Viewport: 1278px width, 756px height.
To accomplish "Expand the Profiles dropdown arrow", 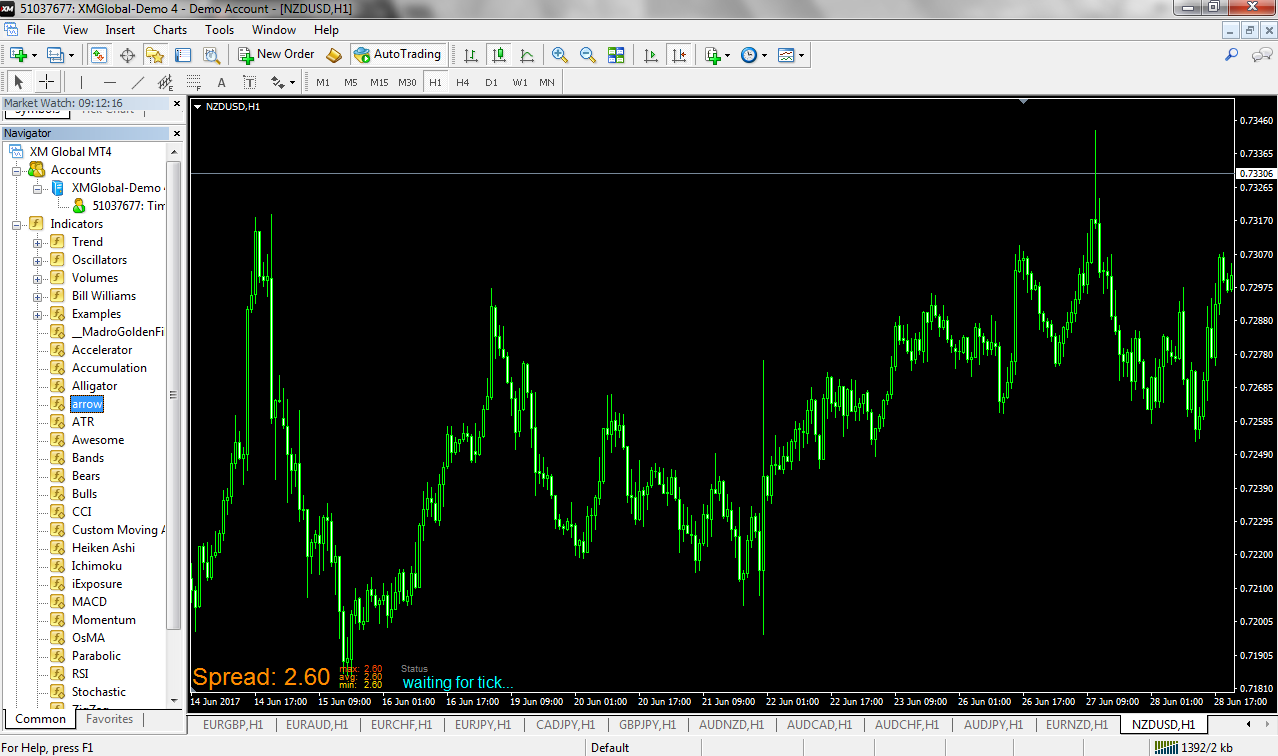I will [70, 55].
